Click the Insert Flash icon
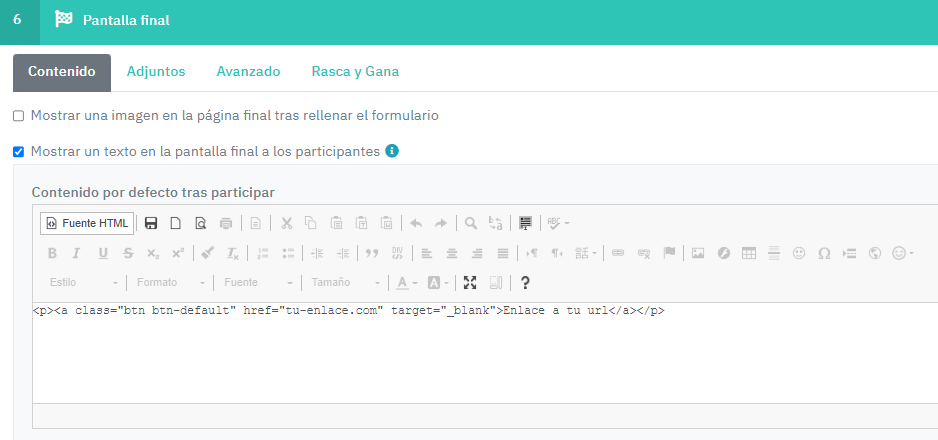This screenshot has width=938, height=440. (x=723, y=253)
